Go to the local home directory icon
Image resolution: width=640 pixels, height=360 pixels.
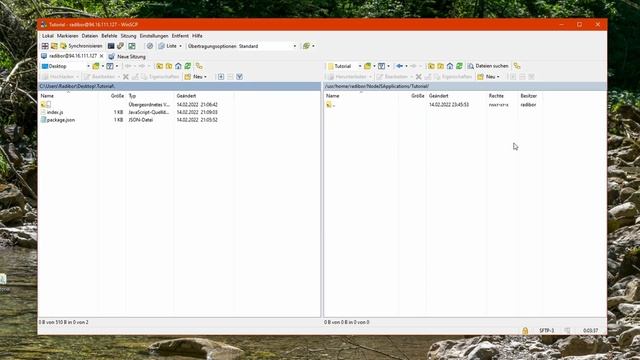(x=178, y=66)
